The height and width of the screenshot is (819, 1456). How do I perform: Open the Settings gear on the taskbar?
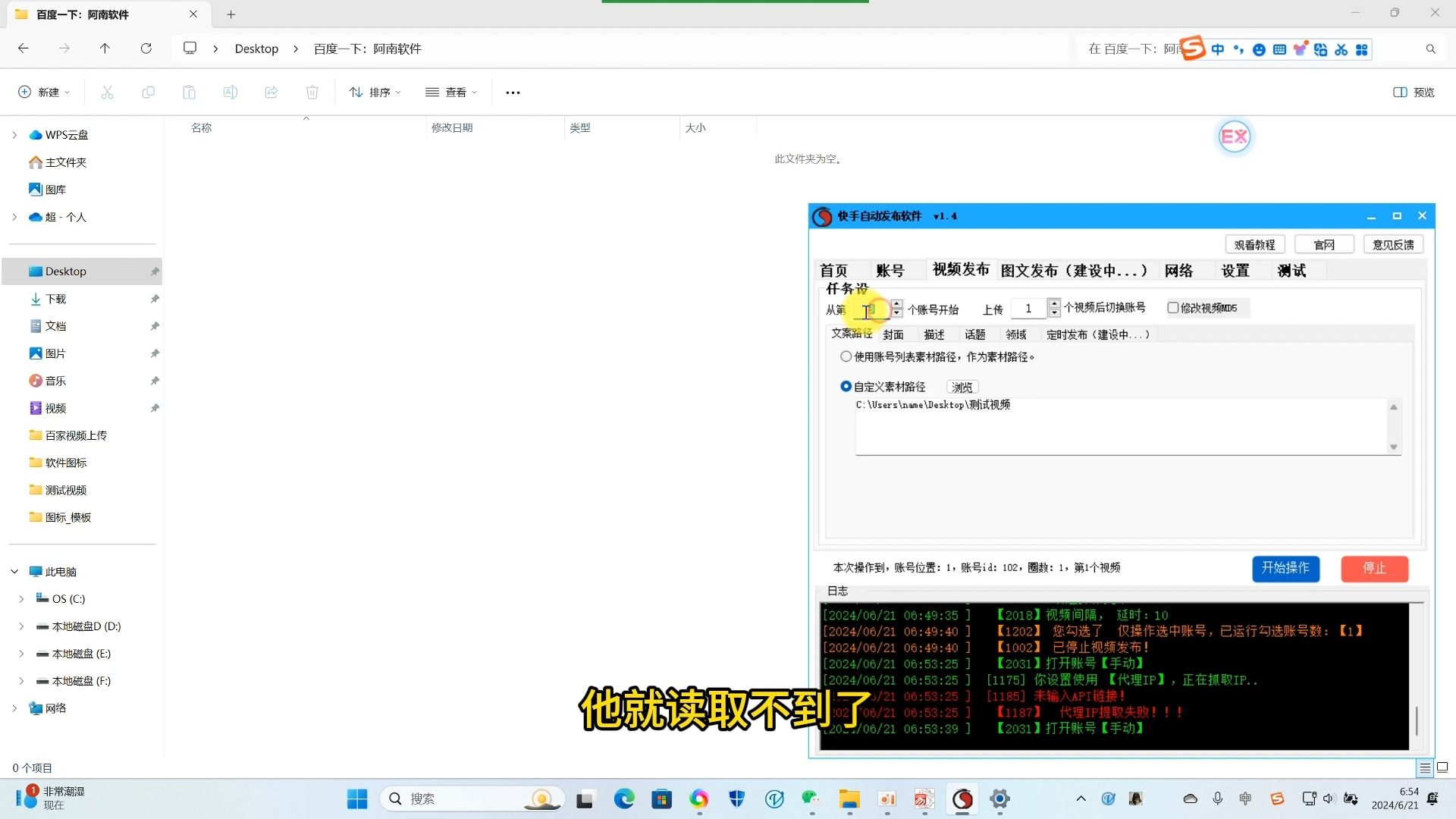coord(999,799)
